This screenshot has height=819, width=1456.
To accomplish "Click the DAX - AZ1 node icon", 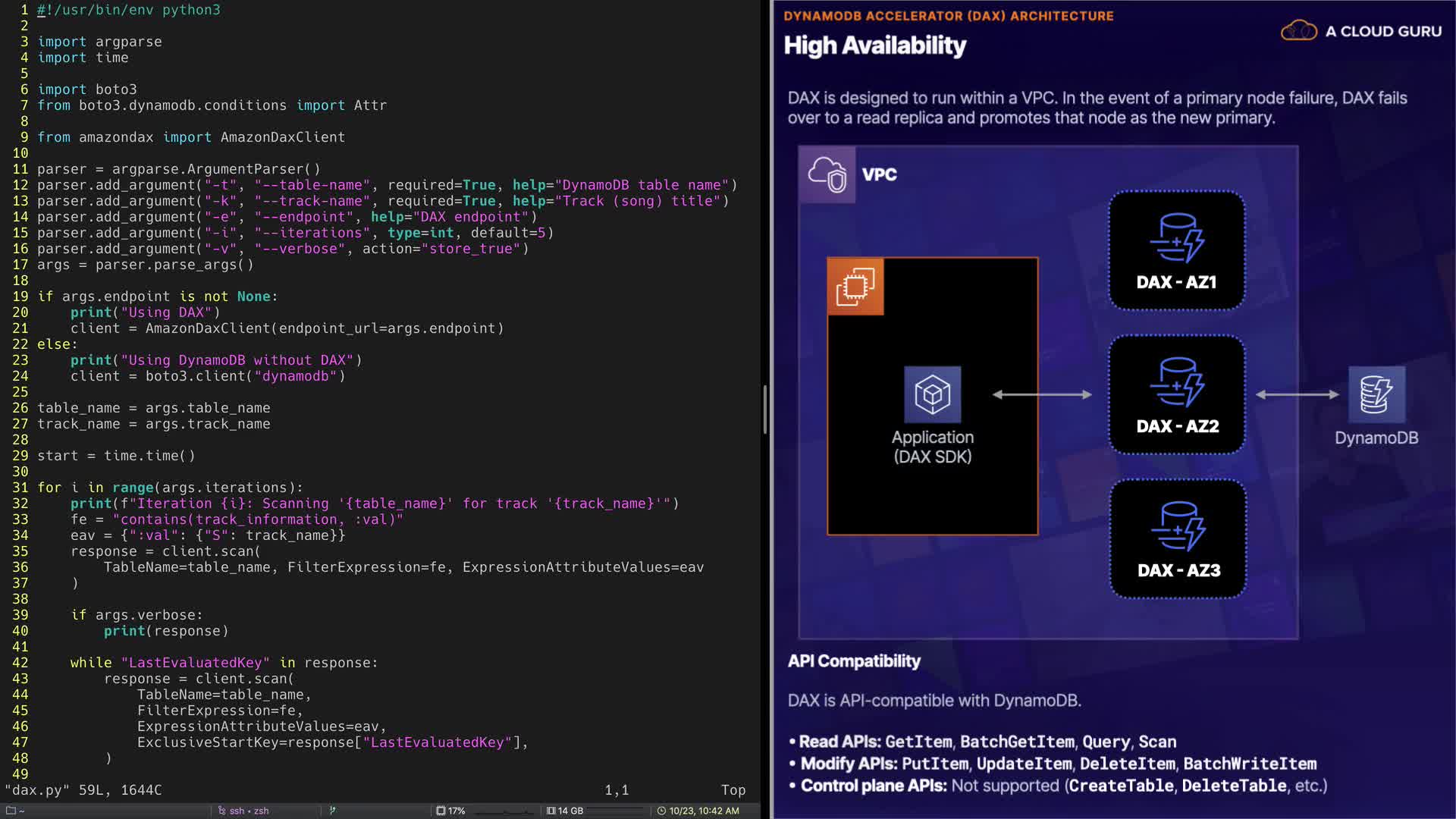I will tap(1176, 237).
